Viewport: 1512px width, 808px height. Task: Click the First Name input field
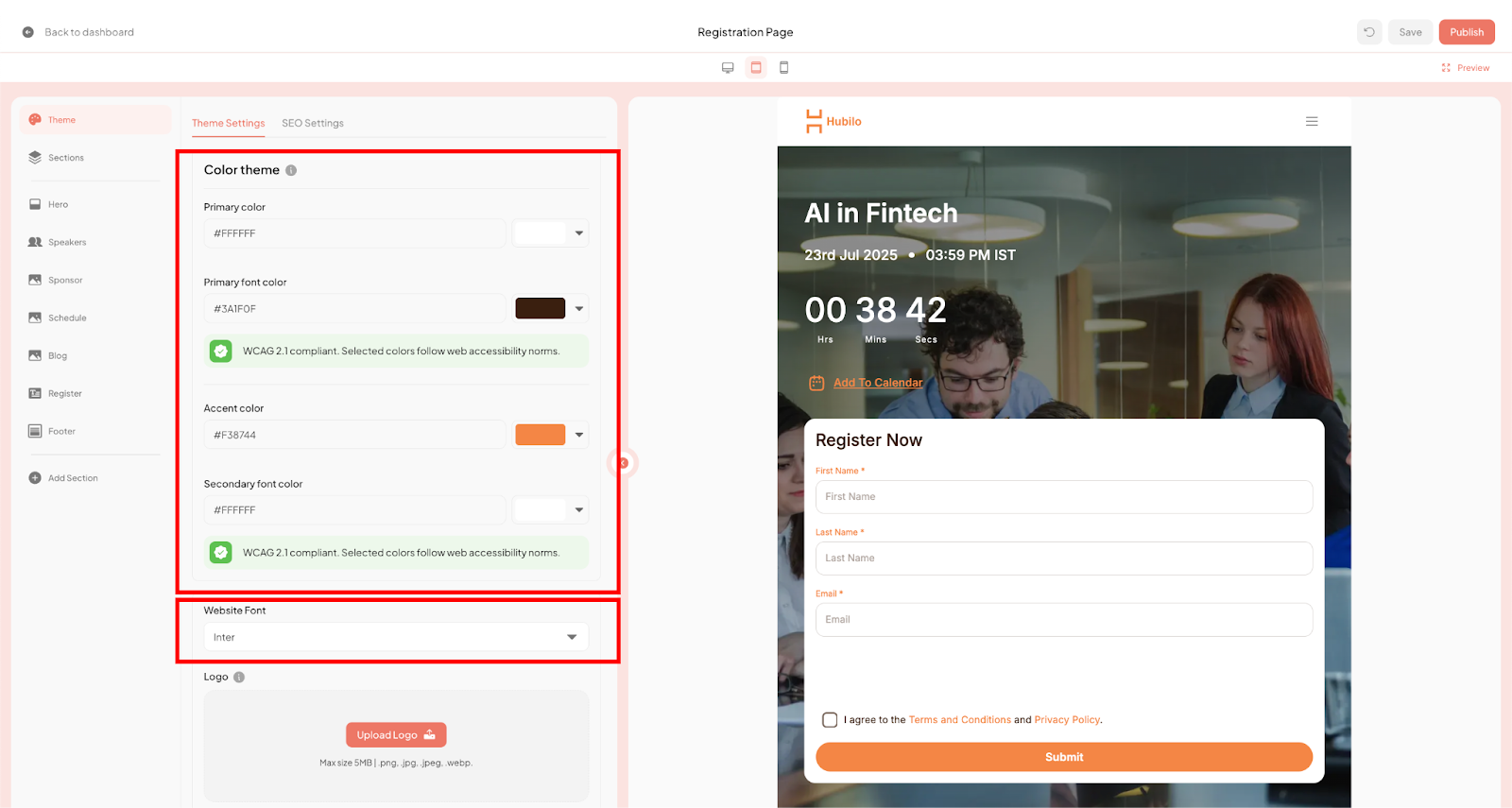click(1063, 497)
